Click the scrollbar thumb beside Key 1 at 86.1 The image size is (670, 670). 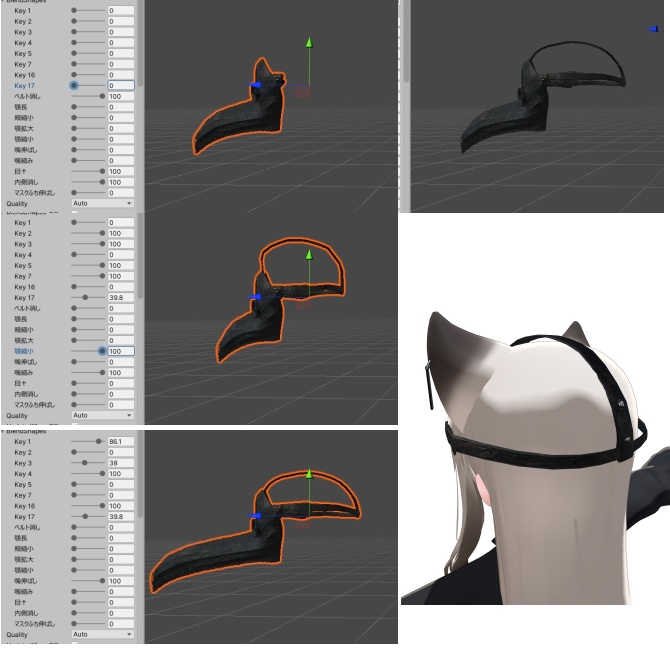coord(140,474)
